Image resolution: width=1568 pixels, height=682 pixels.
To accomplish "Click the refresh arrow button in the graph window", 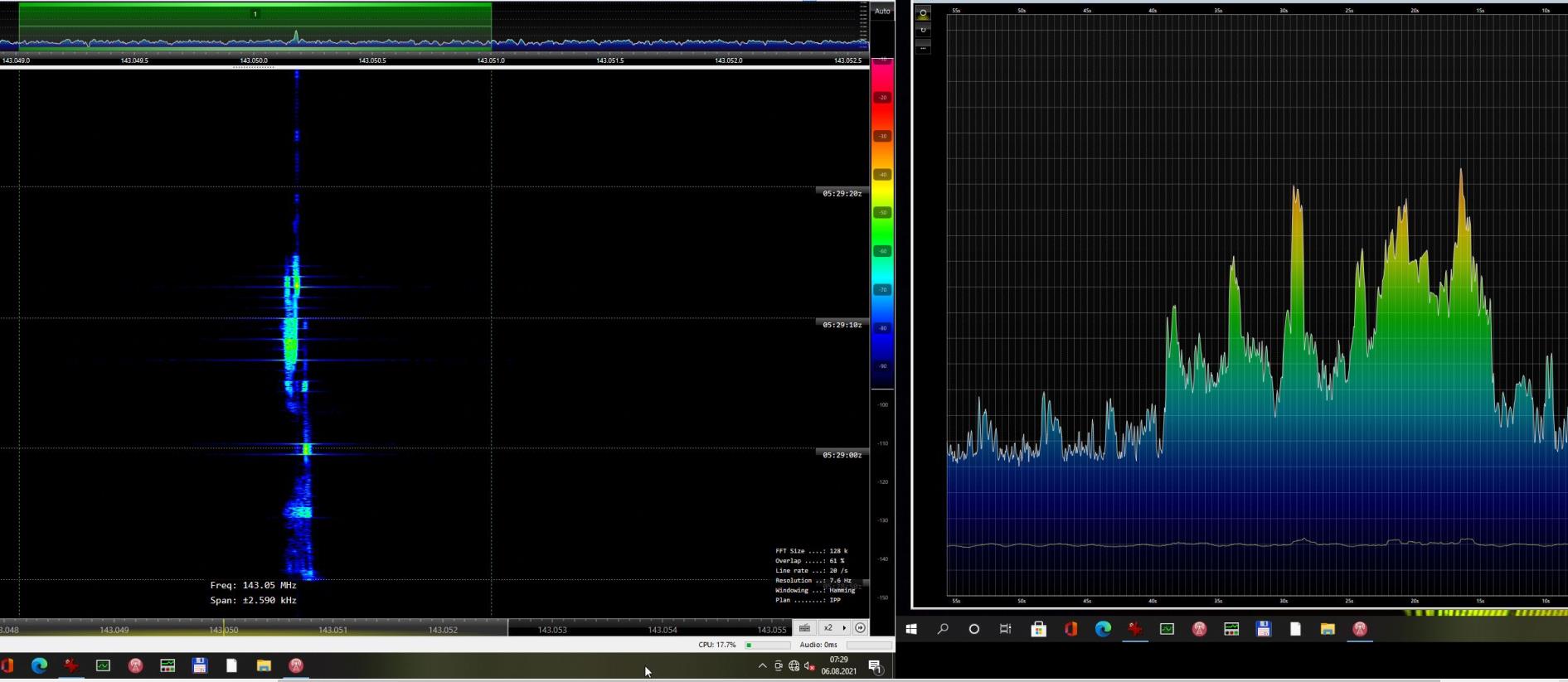I will 923,31.
